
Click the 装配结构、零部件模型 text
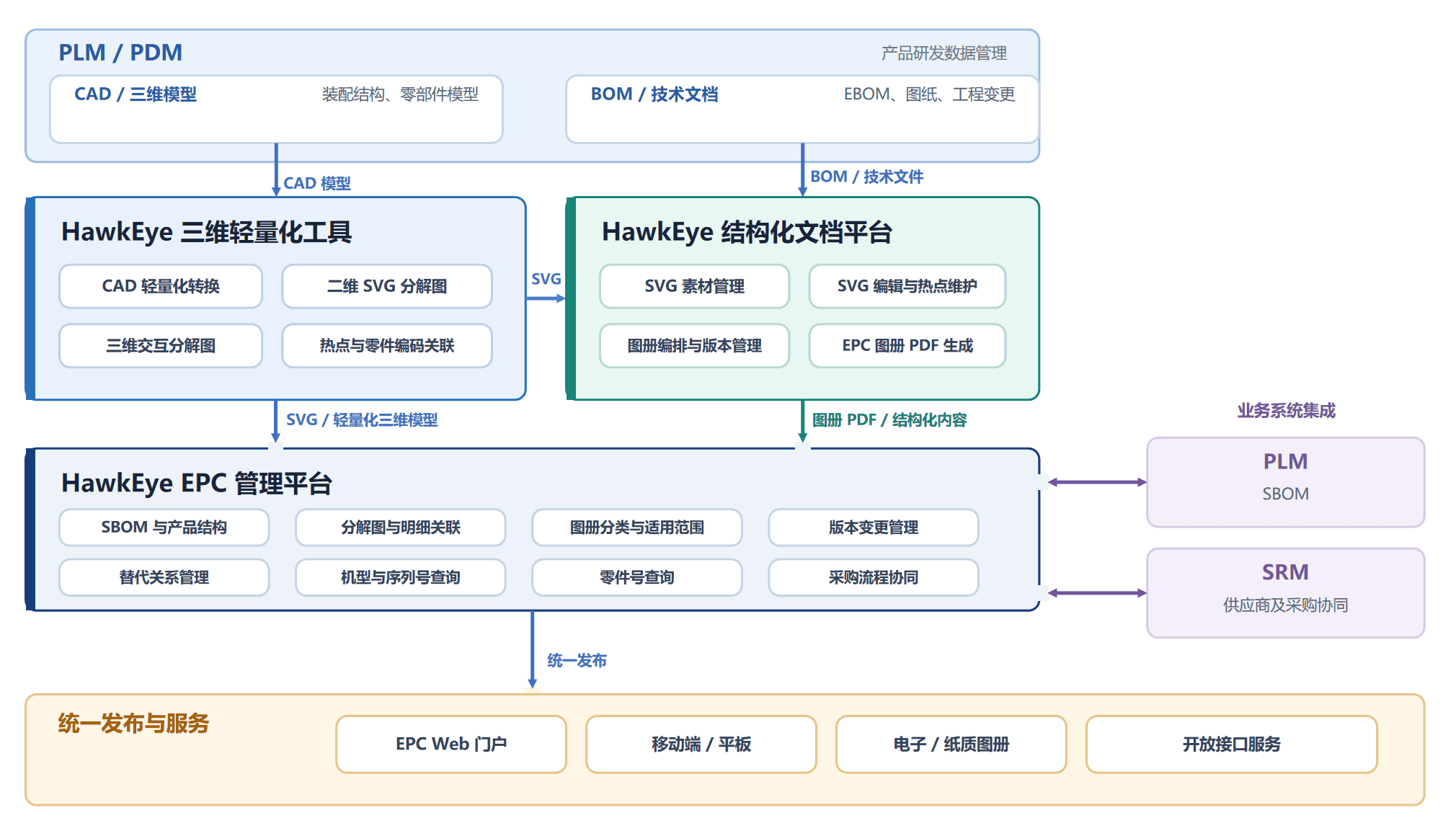pyautogui.click(x=400, y=94)
